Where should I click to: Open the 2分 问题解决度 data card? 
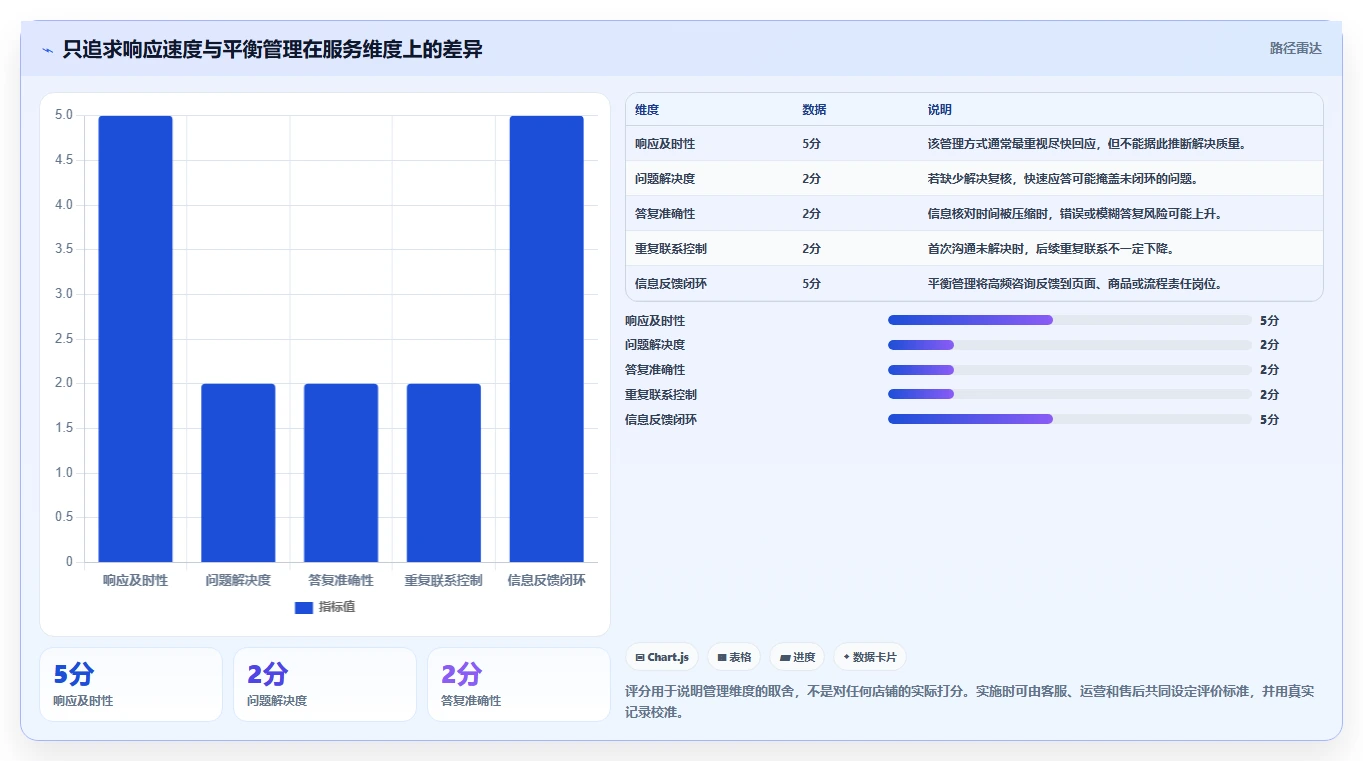point(325,684)
